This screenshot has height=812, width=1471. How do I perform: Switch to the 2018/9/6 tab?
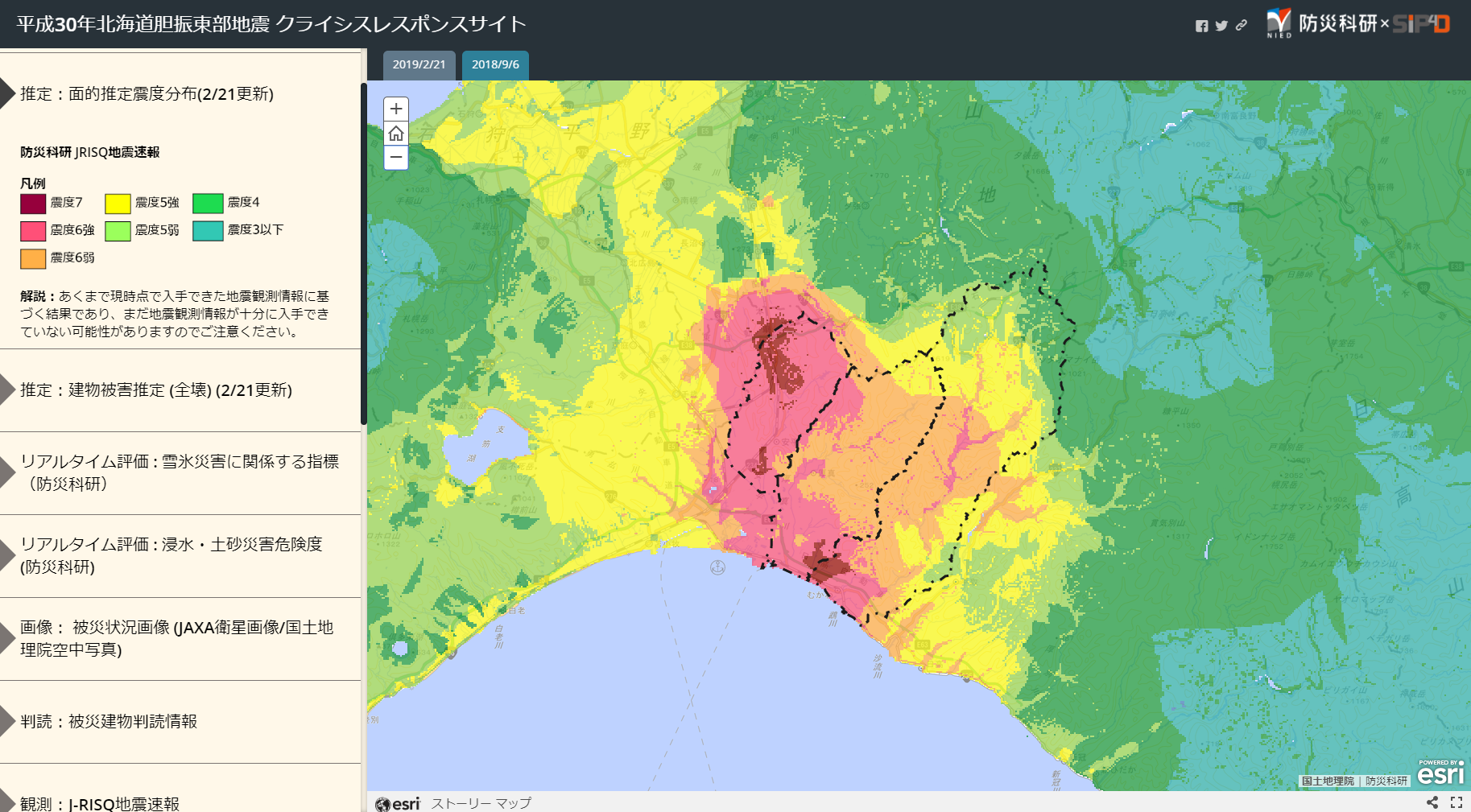click(495, 64)
